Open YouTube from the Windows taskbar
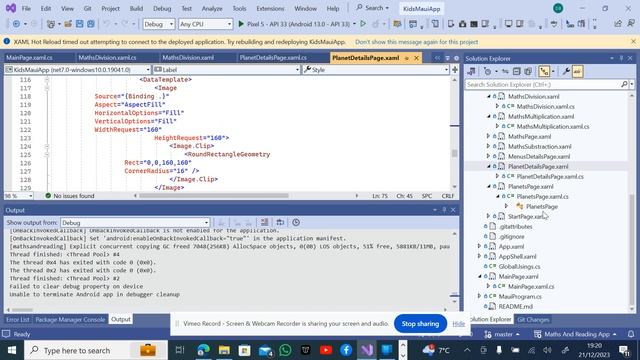The width and height of the screenshot is (640, 360). point(326,350)
